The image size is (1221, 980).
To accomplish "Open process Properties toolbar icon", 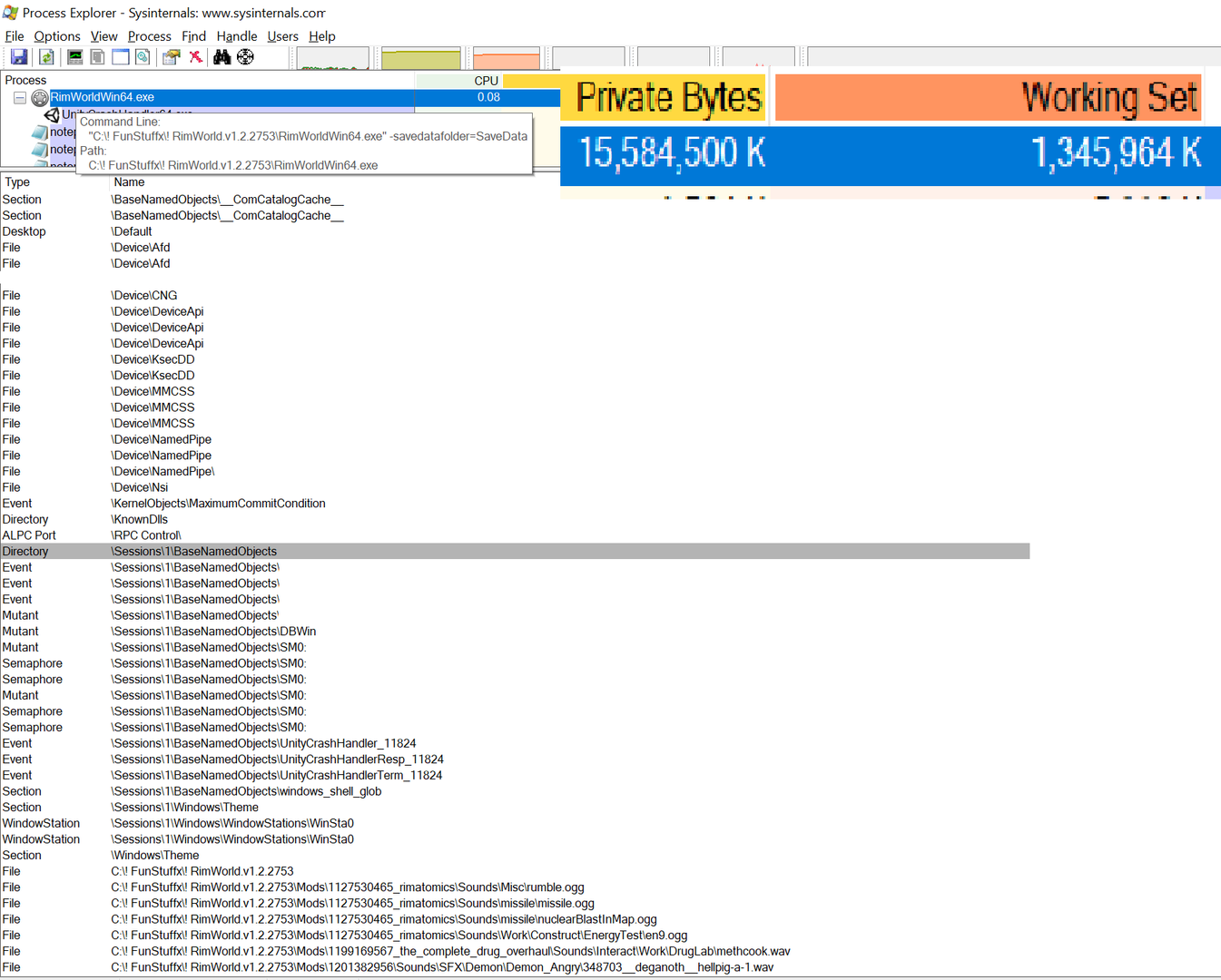I will (x=172, y=57).
